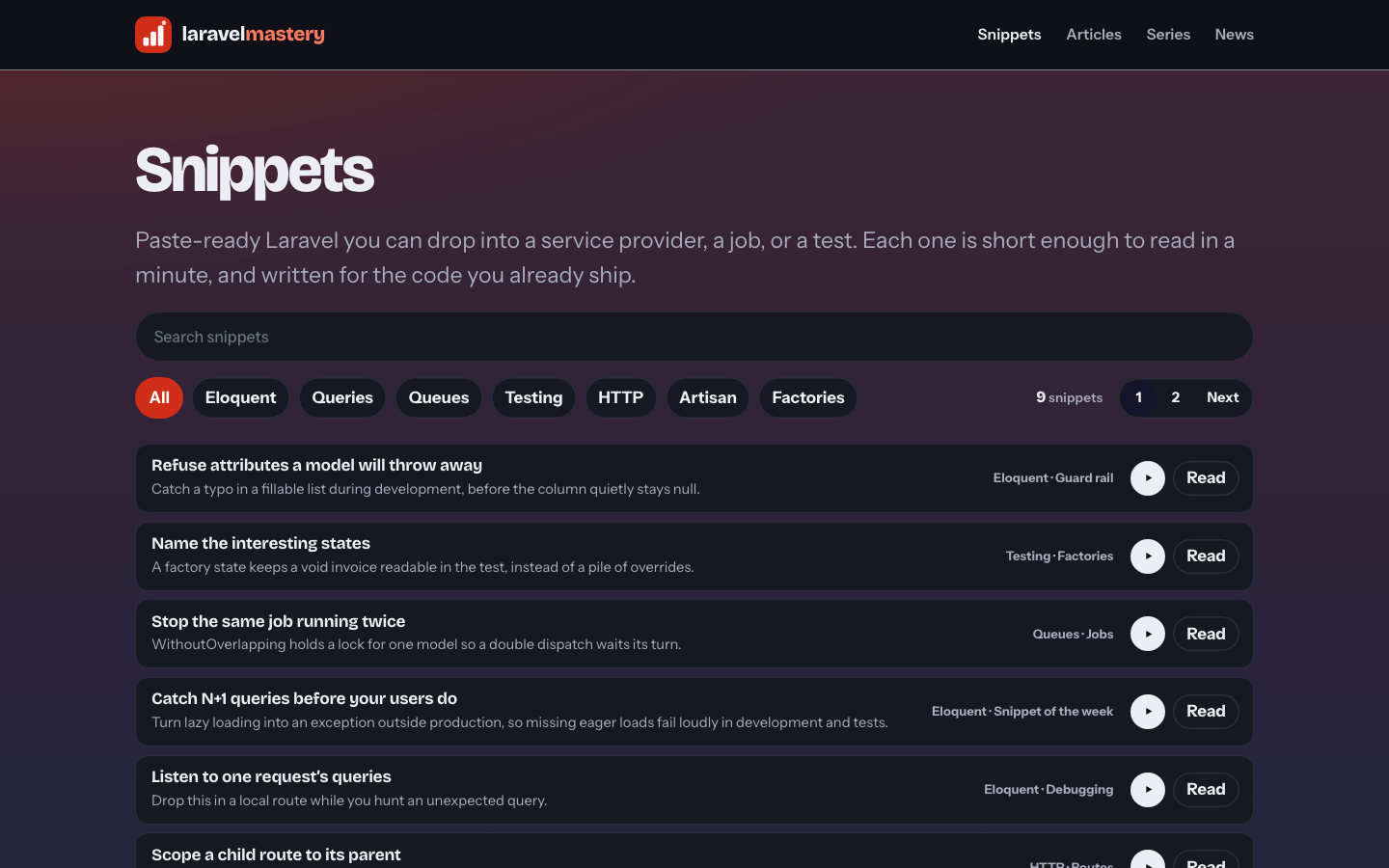Filter snippets by Eloquent
1389x868 pixels.
click(240, 397)
